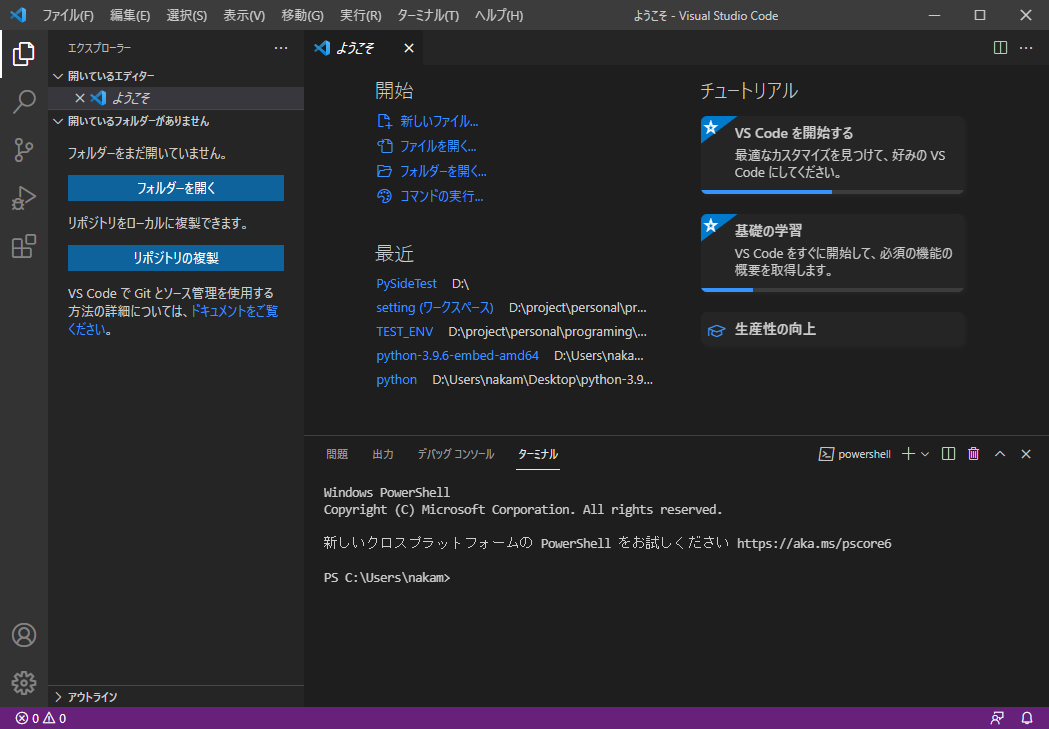This screenshot has height=729, width=1049.
Task: Click the VS Code logo in title bar
Action: (18, 15)
